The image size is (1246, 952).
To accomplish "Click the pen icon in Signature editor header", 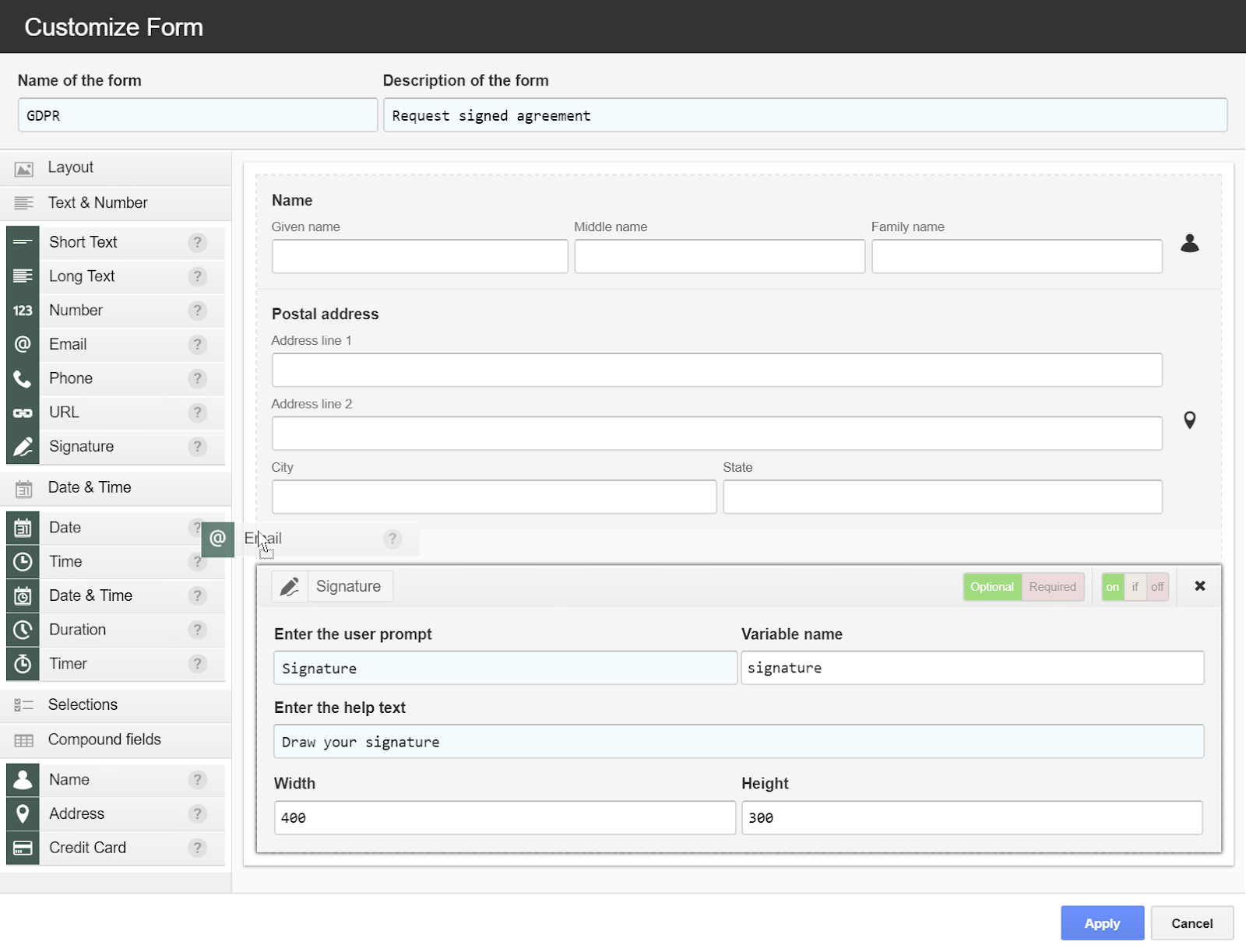I will (x=290, y=586).
